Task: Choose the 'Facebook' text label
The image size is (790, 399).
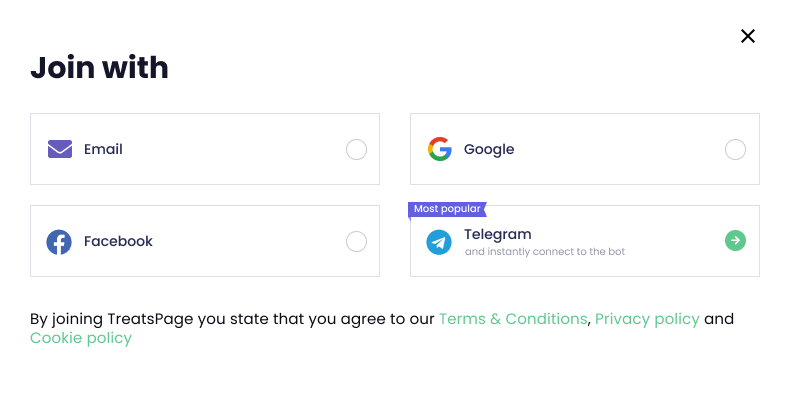Action: click(118, 241)
